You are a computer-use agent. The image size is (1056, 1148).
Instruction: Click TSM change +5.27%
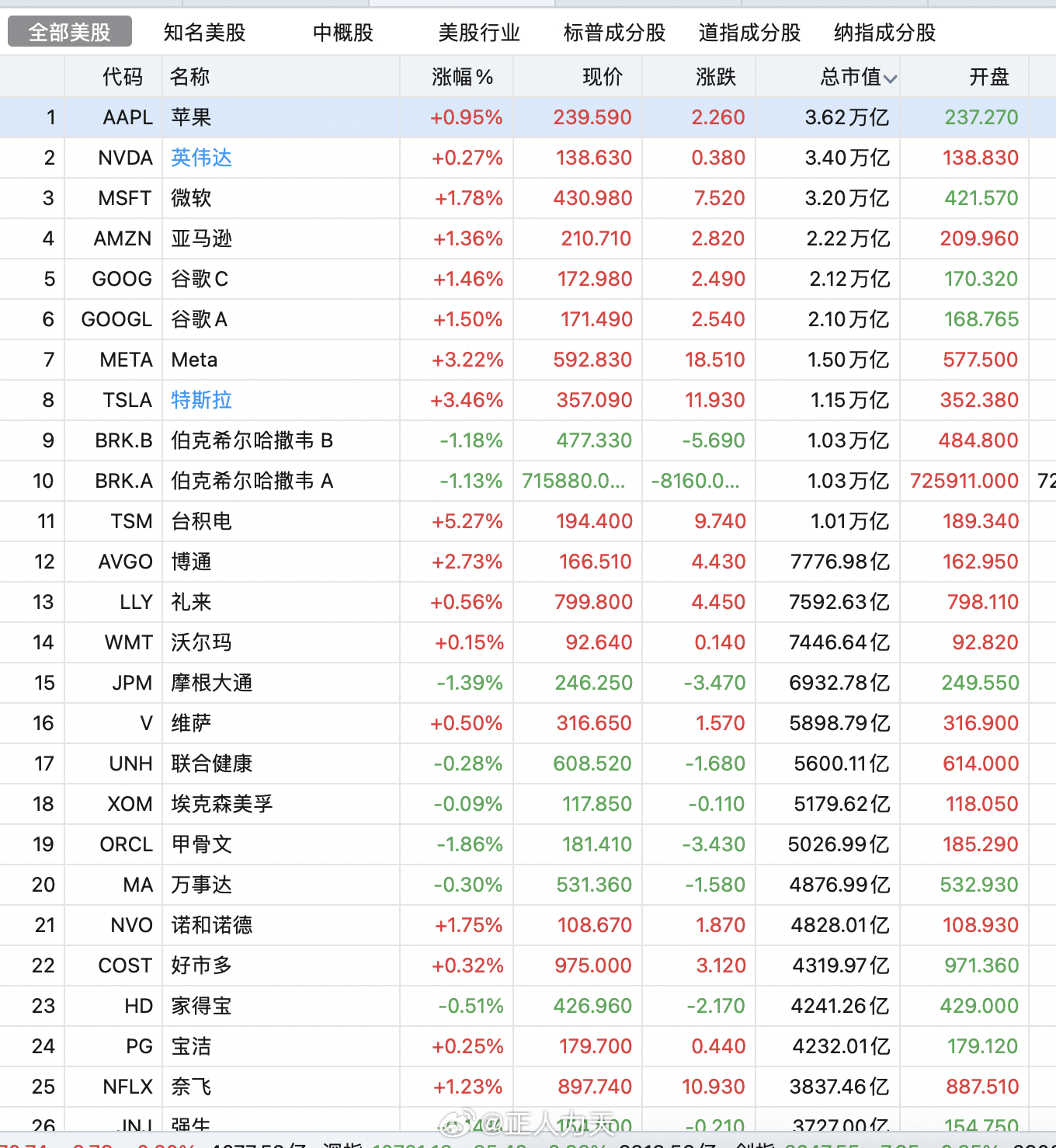click(x=467, y=521)
